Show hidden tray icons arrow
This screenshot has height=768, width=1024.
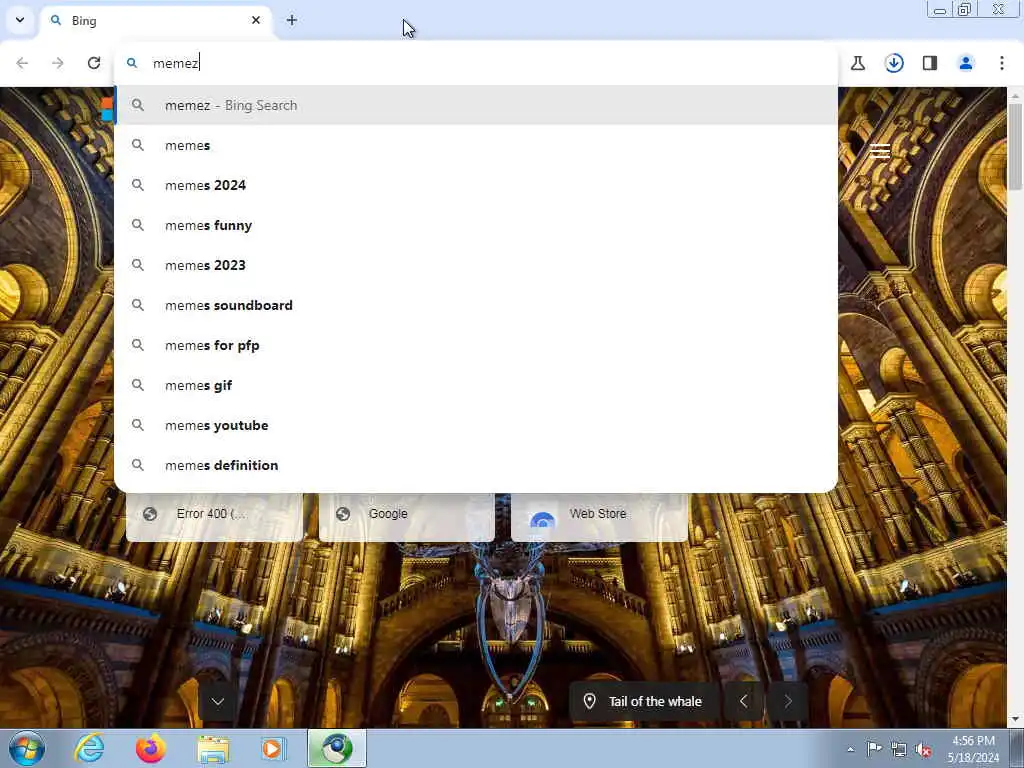(x=850, y=749)
